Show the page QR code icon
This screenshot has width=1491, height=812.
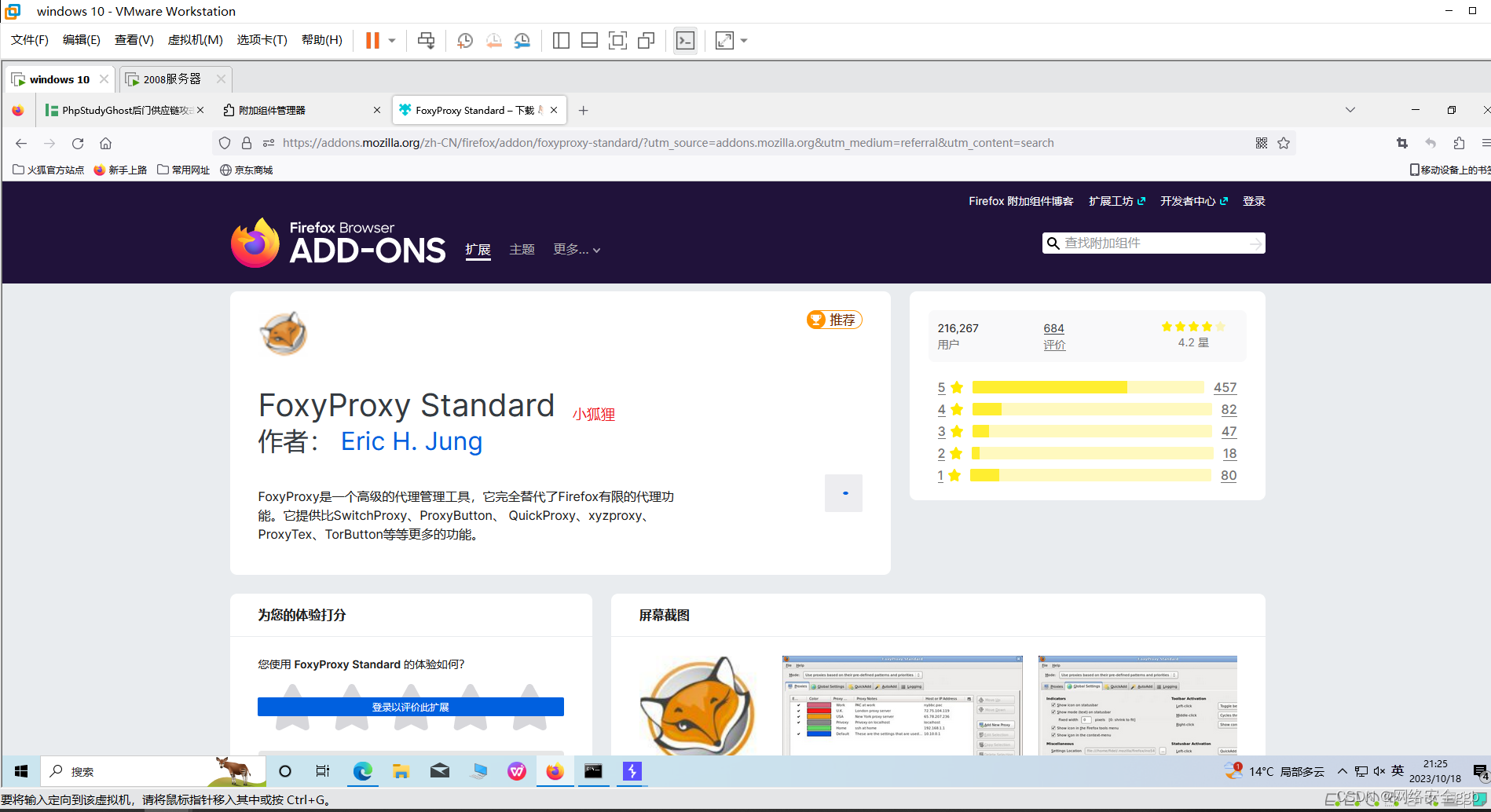coord(1262,143)
